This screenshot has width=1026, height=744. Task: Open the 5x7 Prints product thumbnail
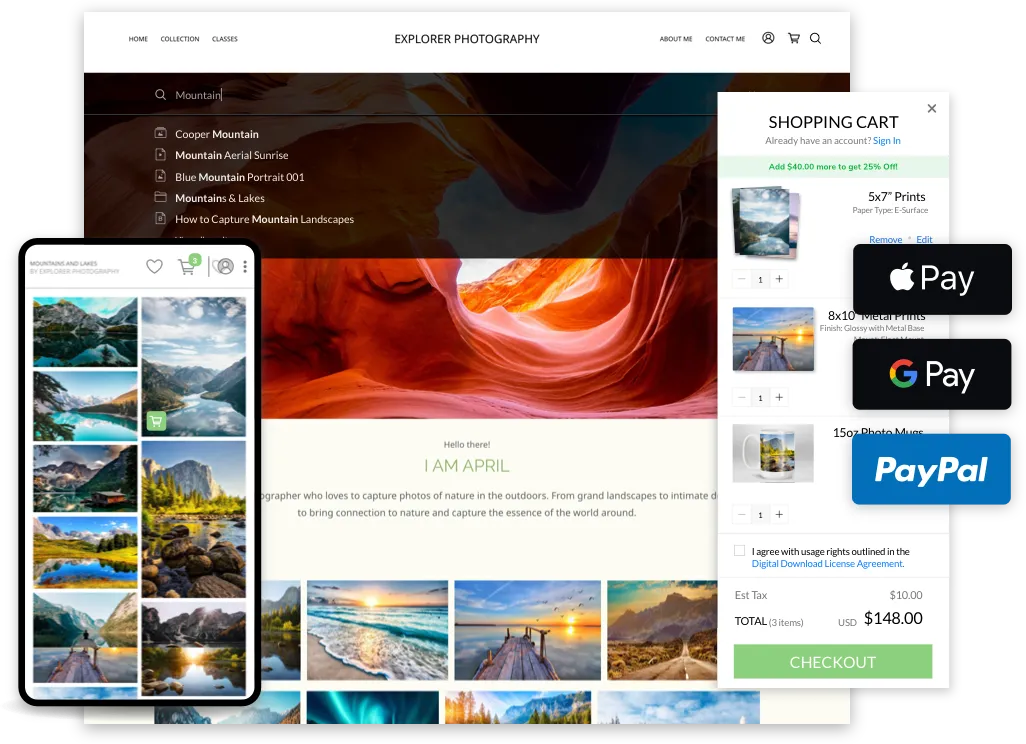(x=766, y=222)
